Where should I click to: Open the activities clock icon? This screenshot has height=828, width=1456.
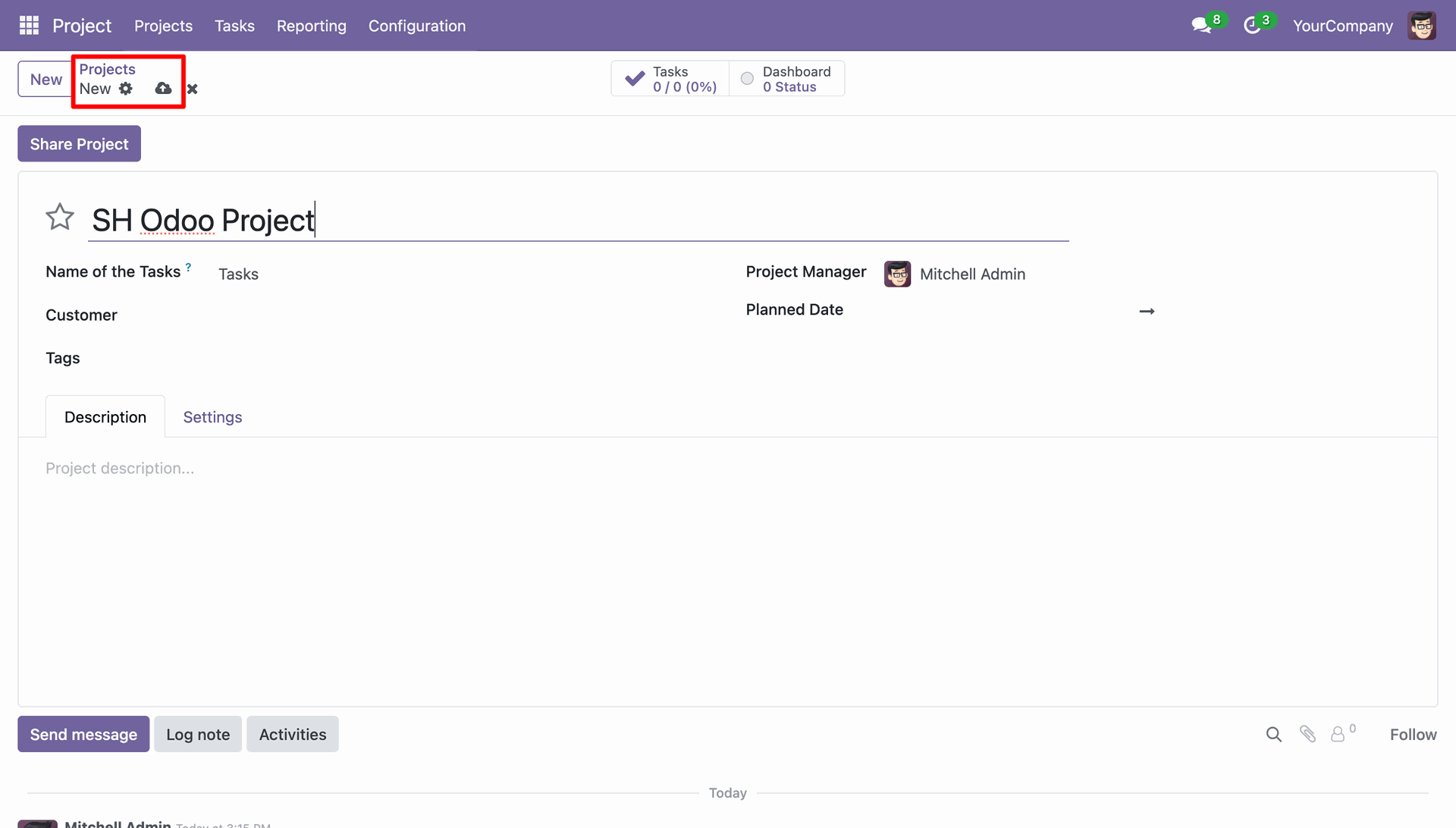coord(1252,26)
